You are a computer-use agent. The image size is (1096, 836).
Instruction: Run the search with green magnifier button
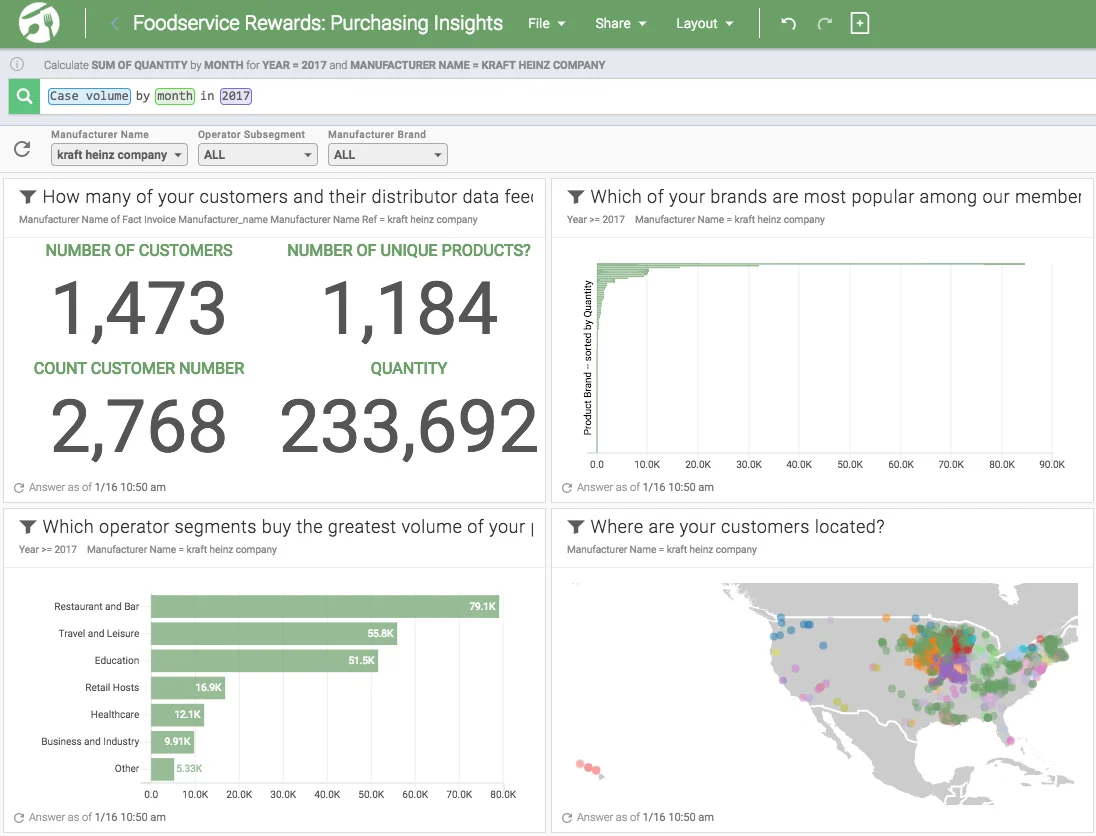coord(24,96)
